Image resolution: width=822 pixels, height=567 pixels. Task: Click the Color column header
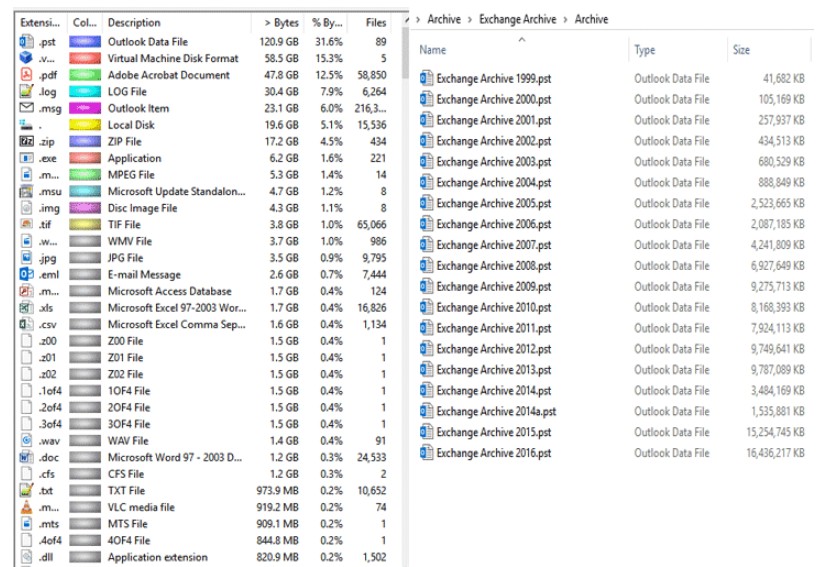pyautogui.click(x=84, y=23)
